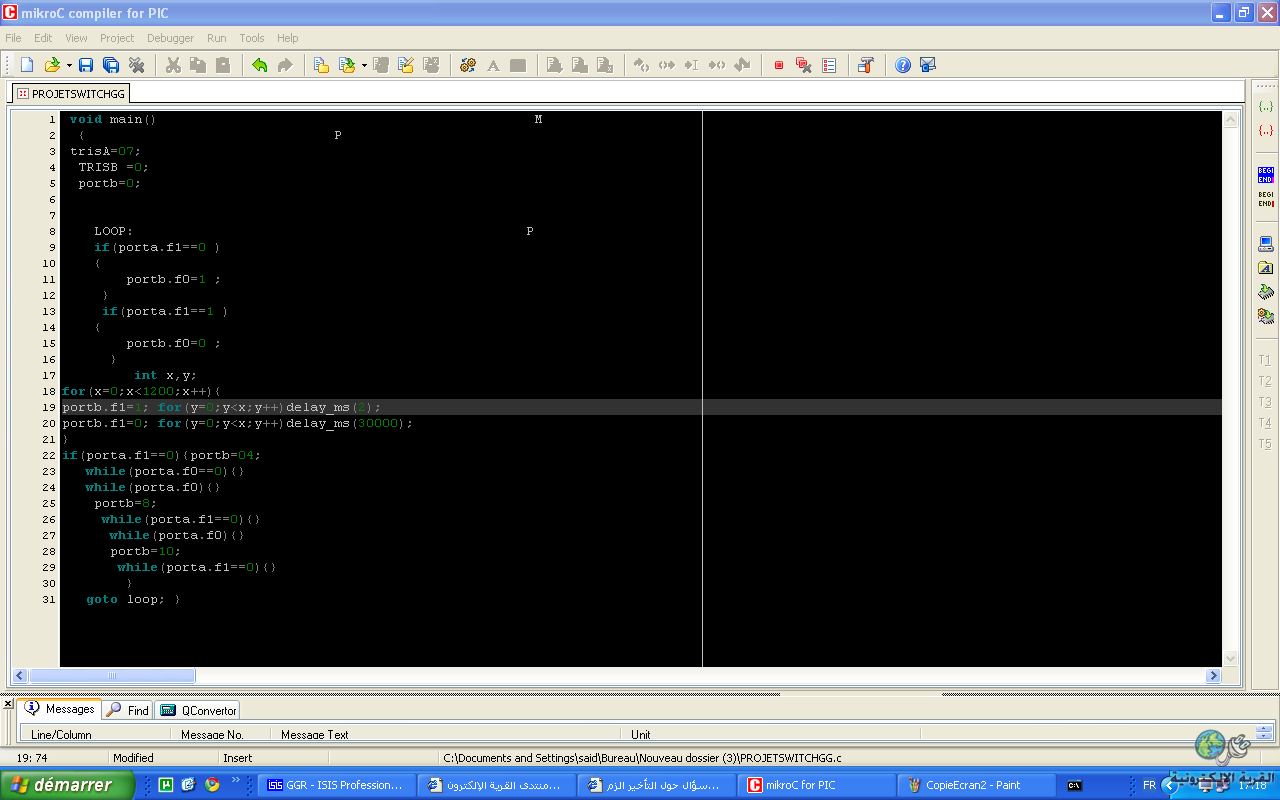Select bookmark T1 in right sidebar
The width and height of the screenshot is (1280, 800).
[x=1265, y=360]
